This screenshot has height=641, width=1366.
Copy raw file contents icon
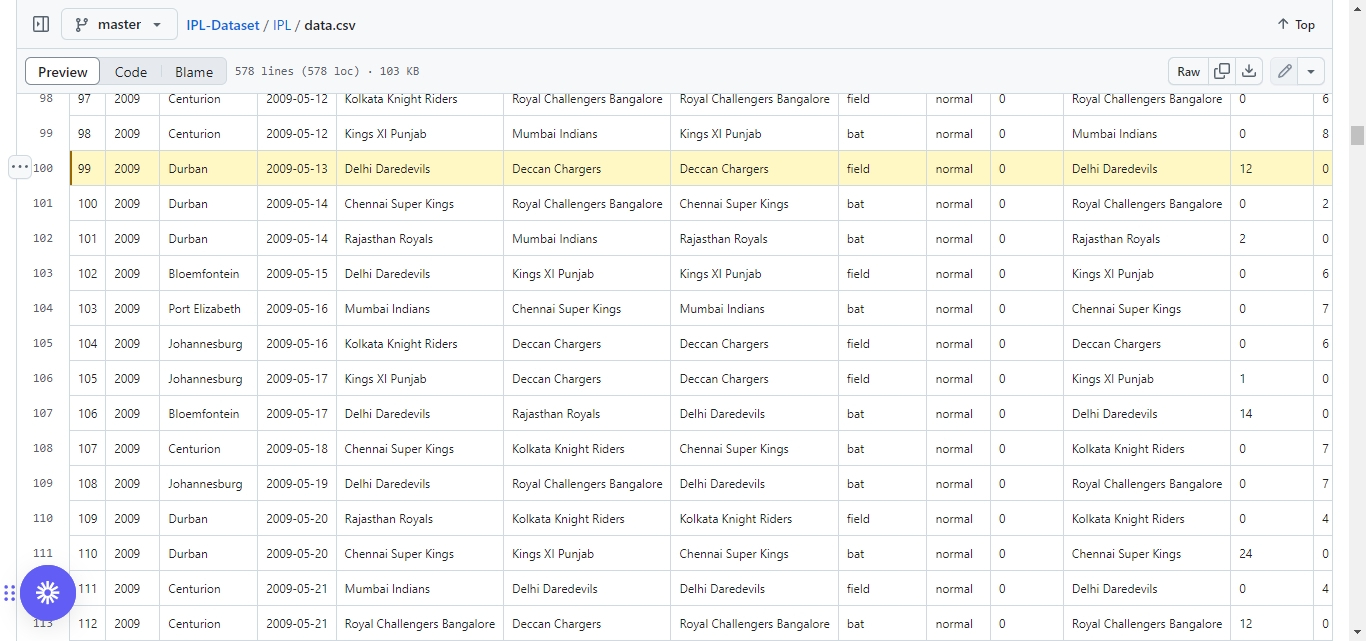[1221, 72]
